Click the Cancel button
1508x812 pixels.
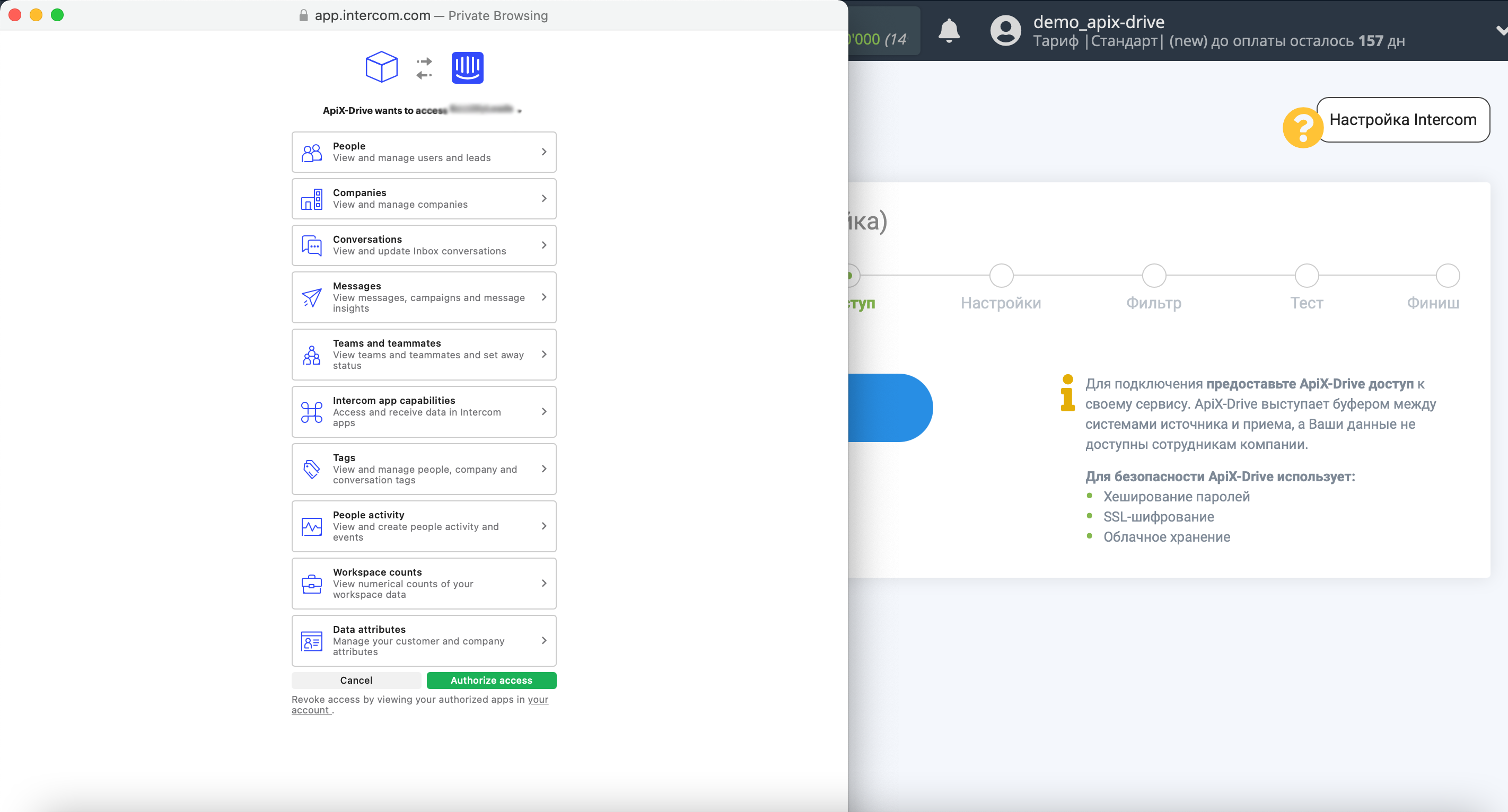(356, 680)
